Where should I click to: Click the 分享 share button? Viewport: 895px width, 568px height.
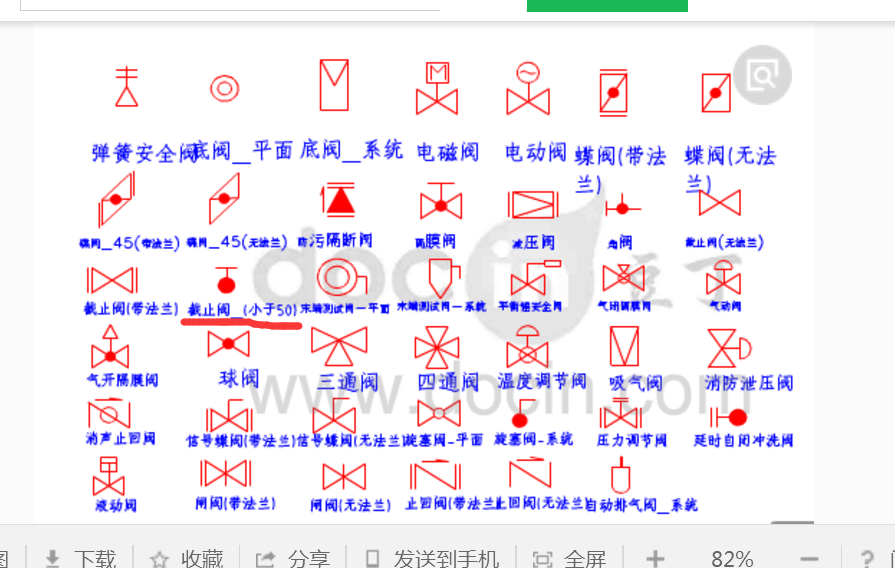(x=293, y=558)
